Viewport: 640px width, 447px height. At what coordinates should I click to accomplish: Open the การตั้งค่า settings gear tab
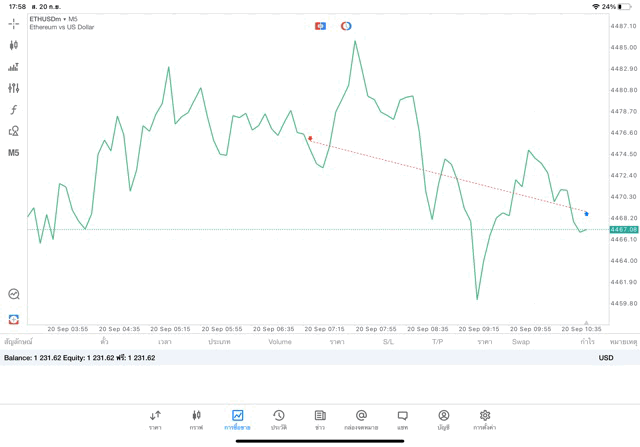[x=485, y=419]
